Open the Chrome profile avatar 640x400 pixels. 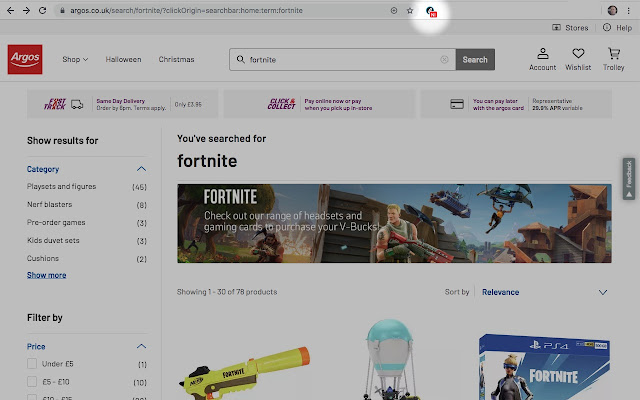click(612, 11)
